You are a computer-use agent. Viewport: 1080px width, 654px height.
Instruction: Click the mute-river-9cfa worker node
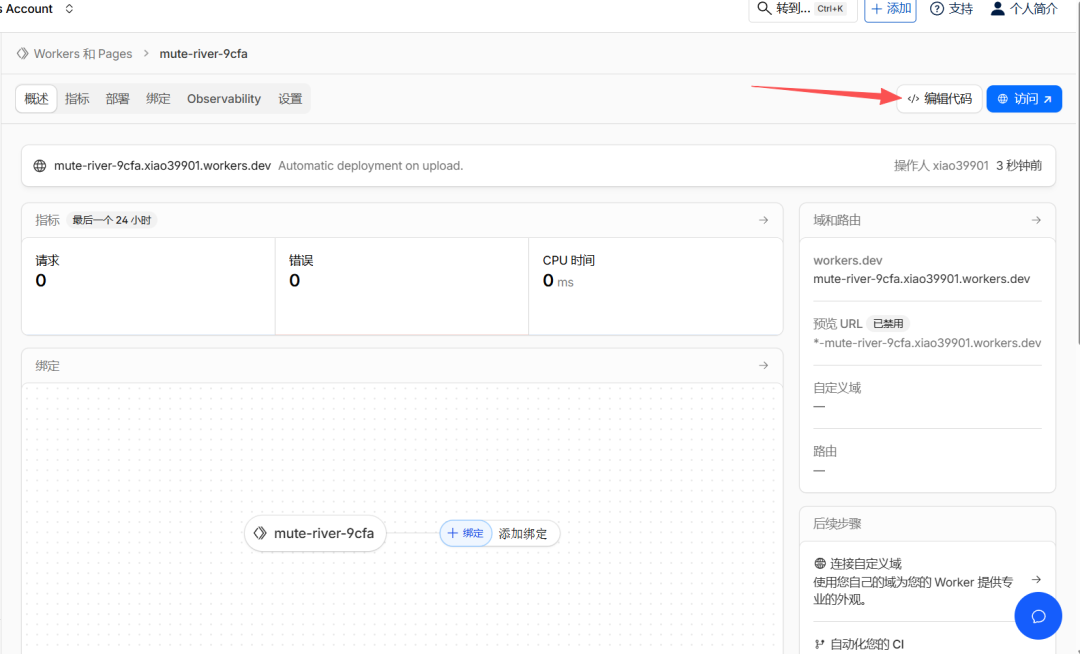[x=315, y=534]
